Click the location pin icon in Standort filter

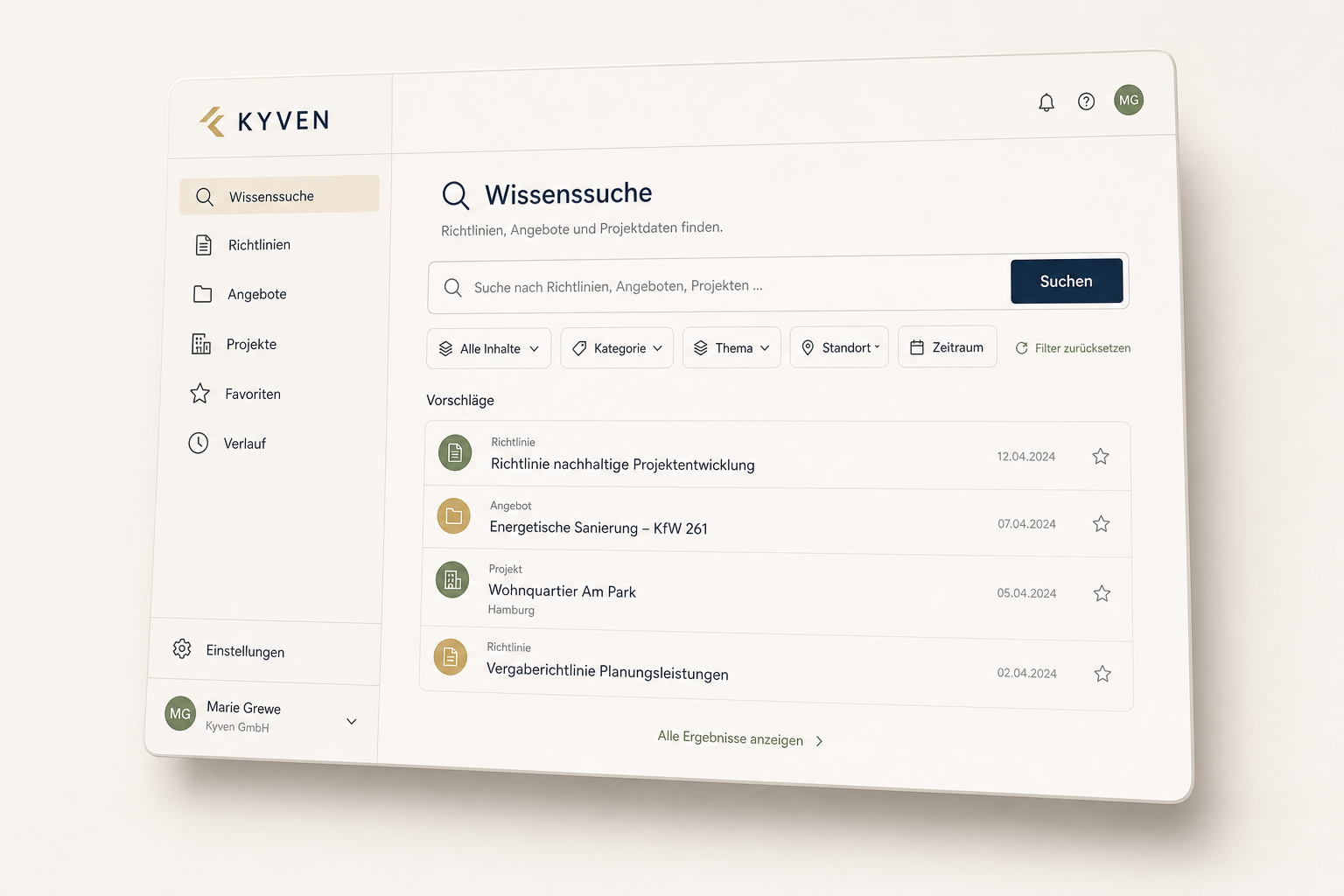pyautogui.click(x=808, y=347)
